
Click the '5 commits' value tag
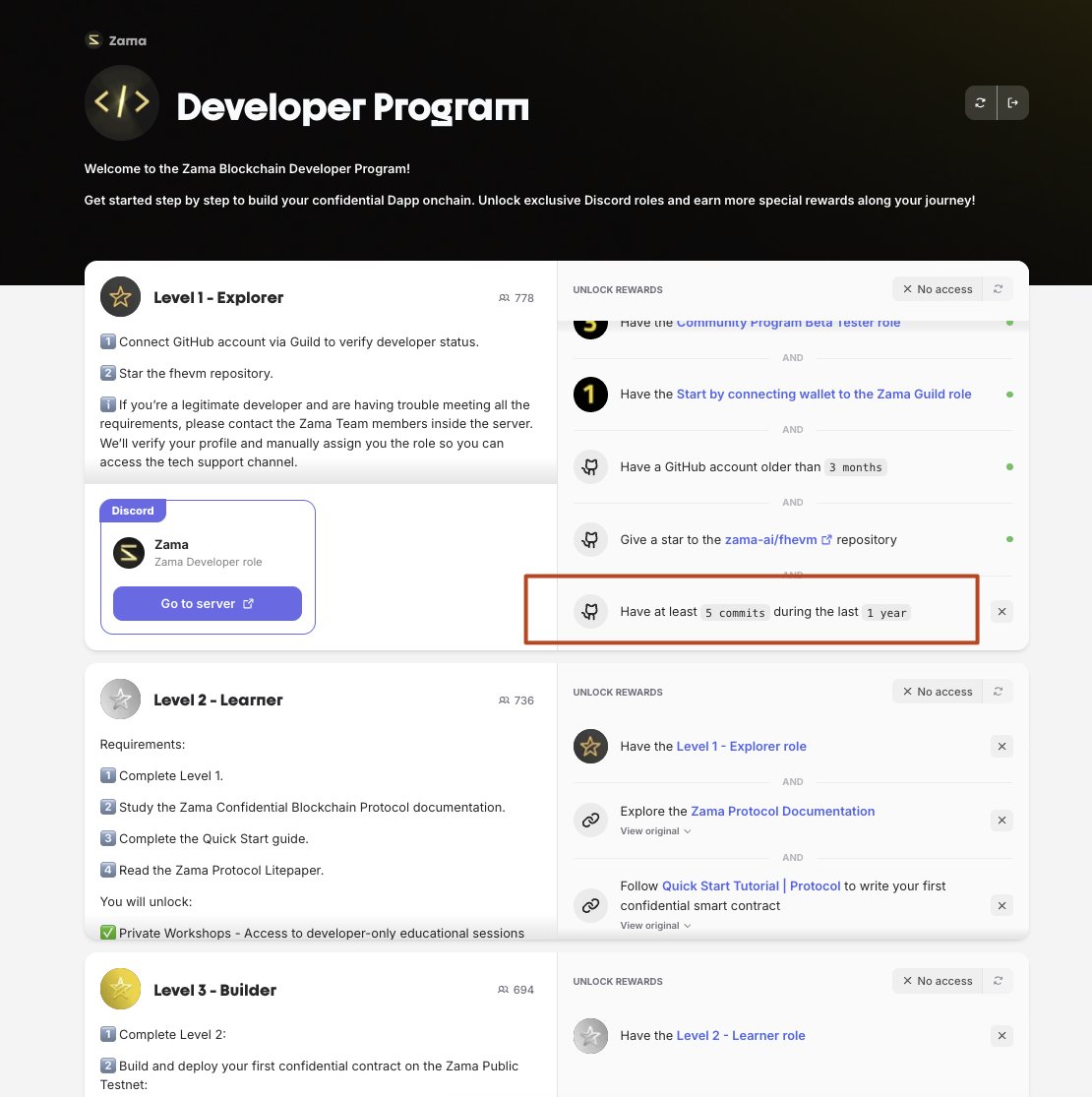click(735, 613)
